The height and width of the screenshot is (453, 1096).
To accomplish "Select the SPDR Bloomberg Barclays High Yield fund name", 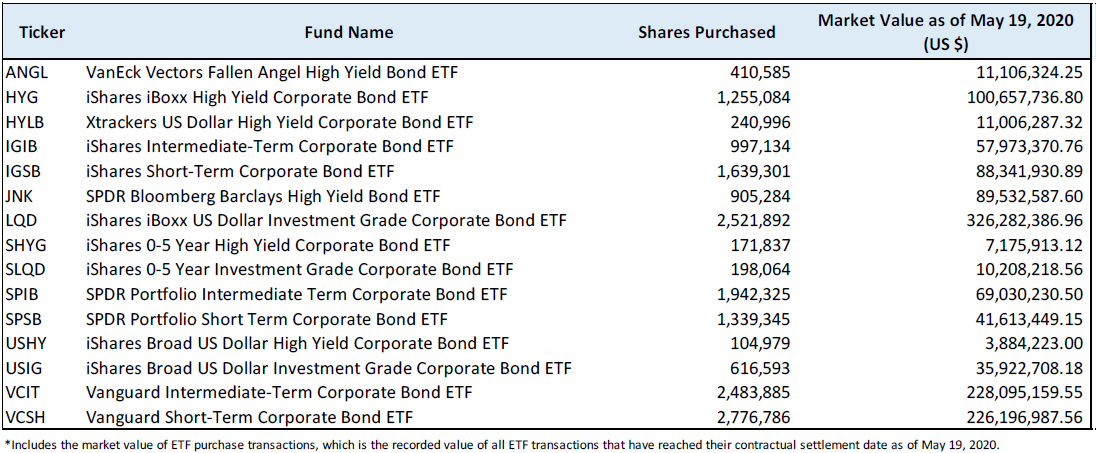I will click(263, 196).
